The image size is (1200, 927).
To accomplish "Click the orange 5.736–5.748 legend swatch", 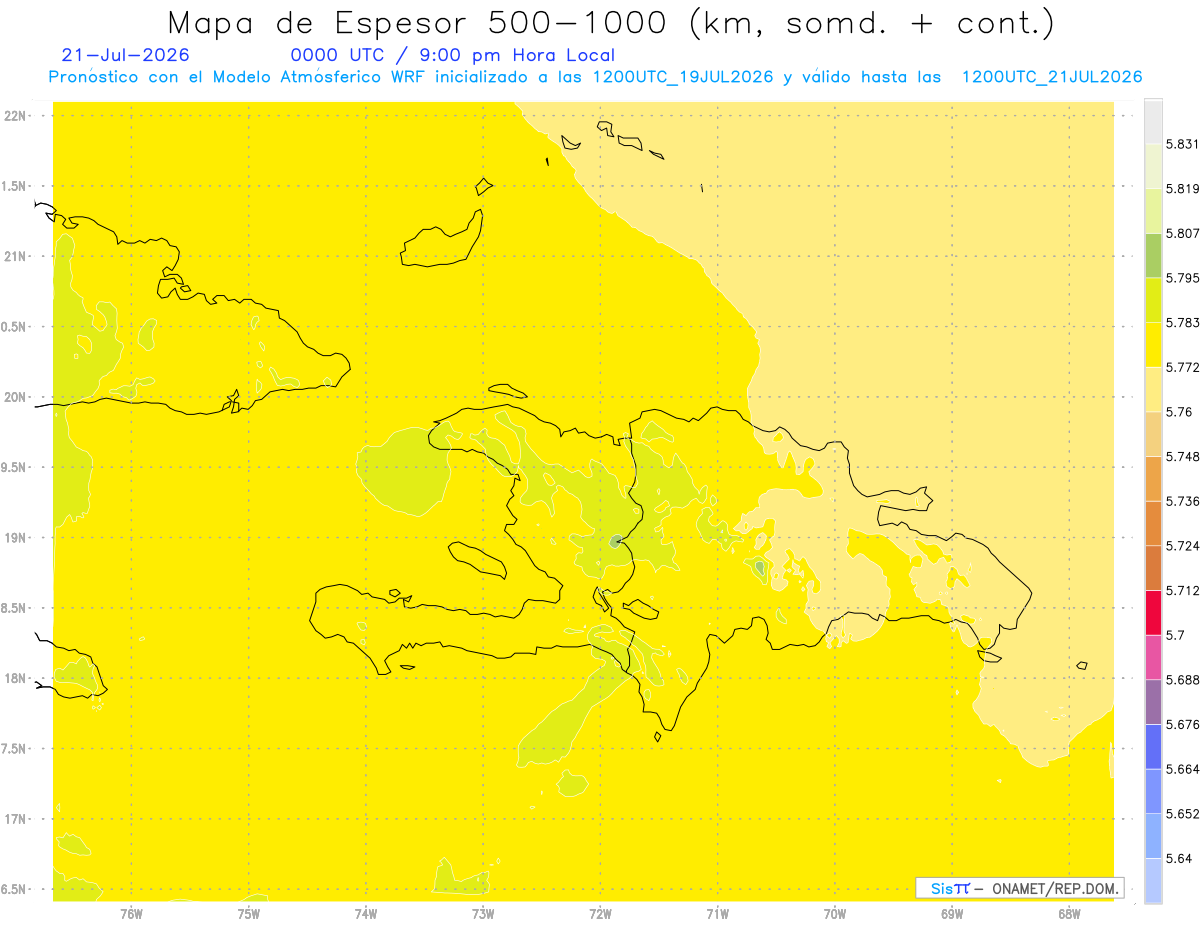I will pyautogui.click(x=1153, y=478).
